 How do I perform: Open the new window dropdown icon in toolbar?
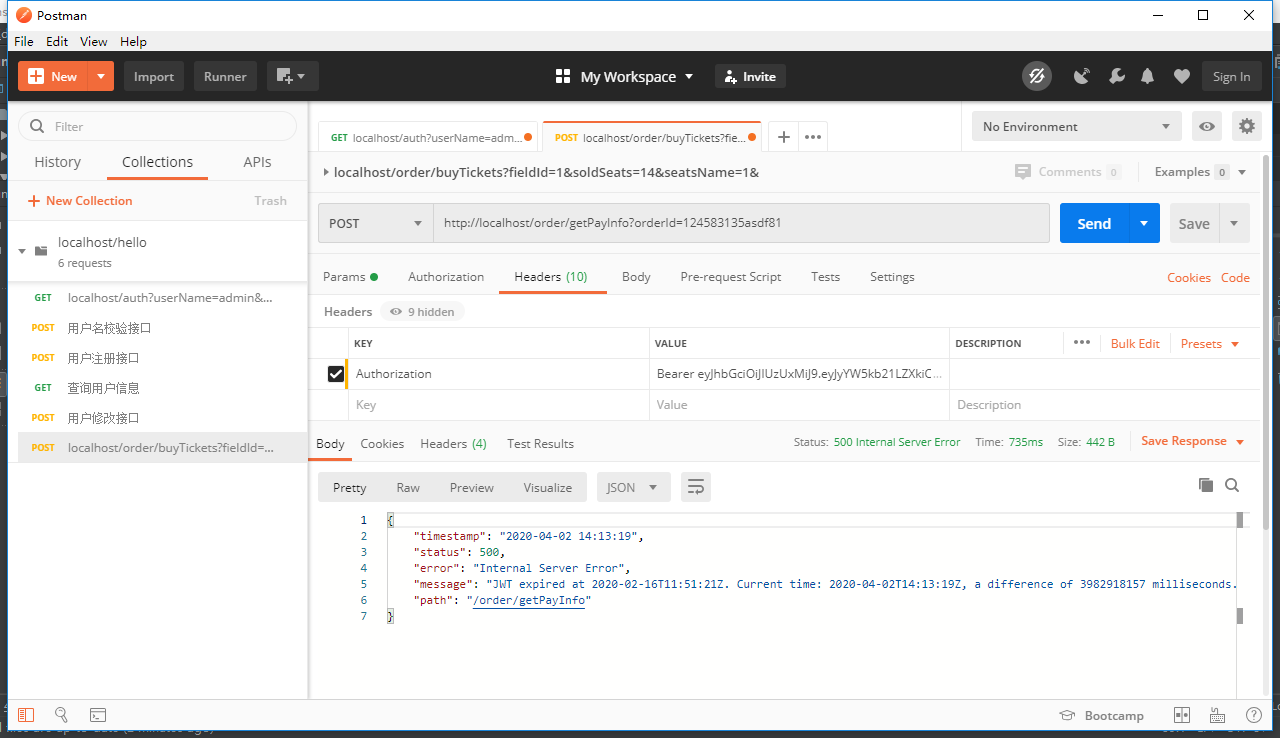(292, 76)
